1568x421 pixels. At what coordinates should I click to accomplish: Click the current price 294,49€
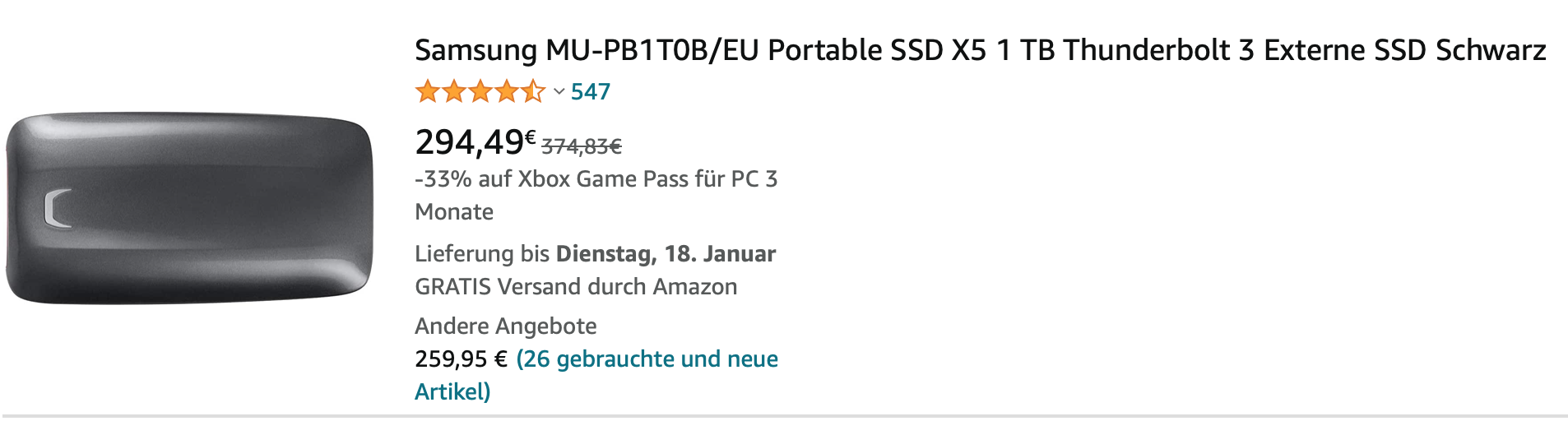(475, 142)
